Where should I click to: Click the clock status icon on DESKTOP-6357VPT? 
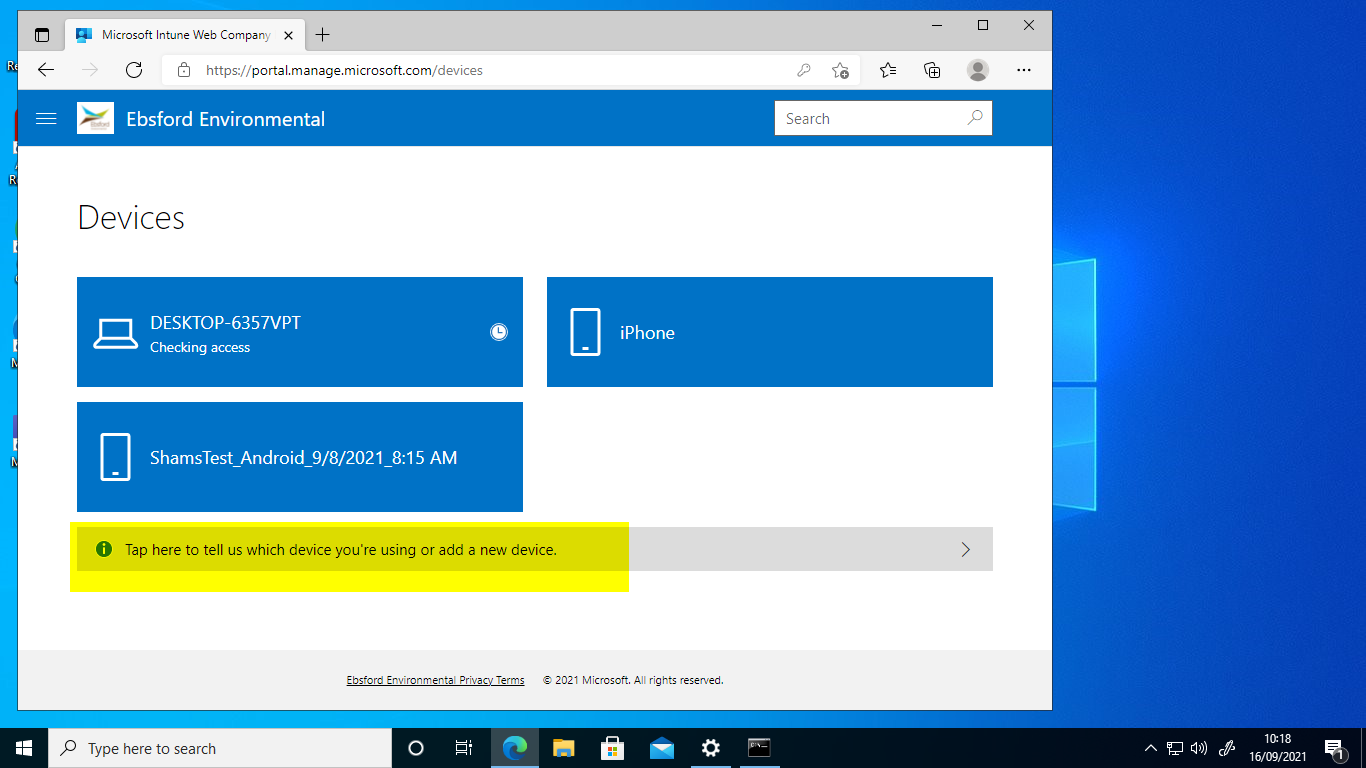(x=499, y=332)
